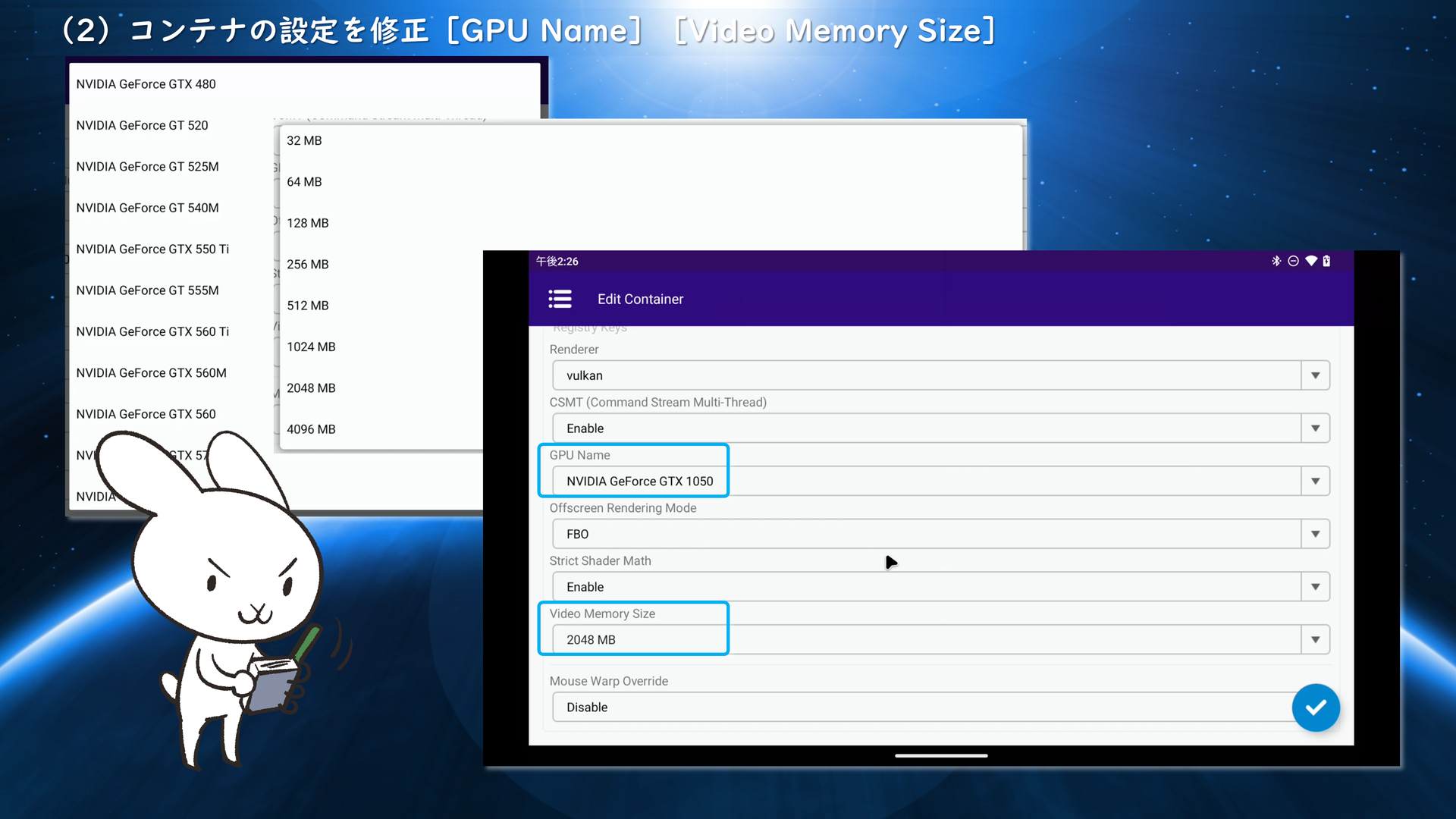The height and width of the screenshot is (819, 1456).
Task: Open the hamburger menu in Edit Container
Action: 560,299
